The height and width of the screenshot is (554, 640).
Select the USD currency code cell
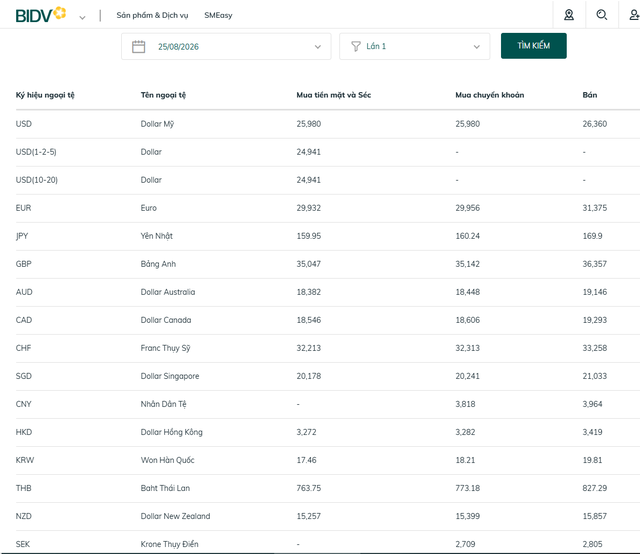coord(24,124)
